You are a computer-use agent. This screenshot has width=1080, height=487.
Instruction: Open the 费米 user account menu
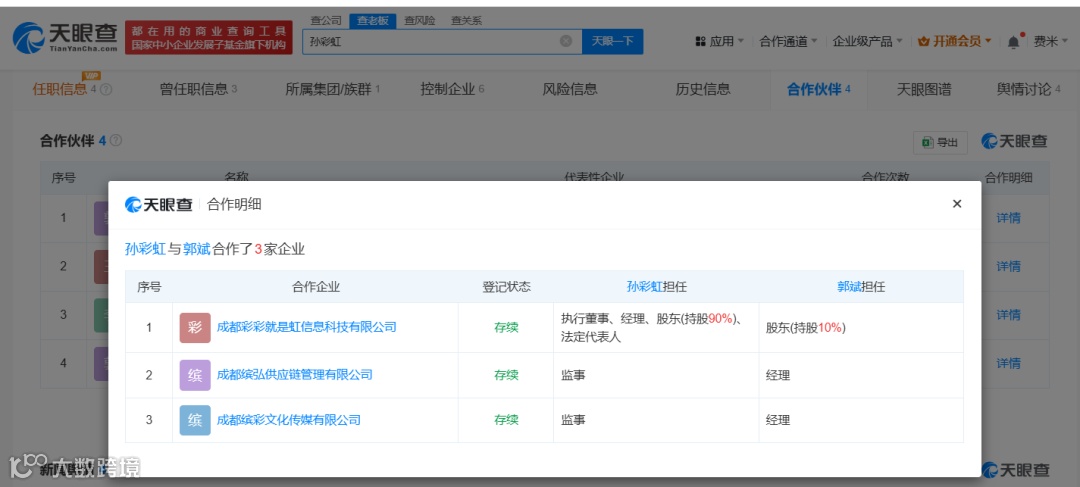click(1051, 41)
